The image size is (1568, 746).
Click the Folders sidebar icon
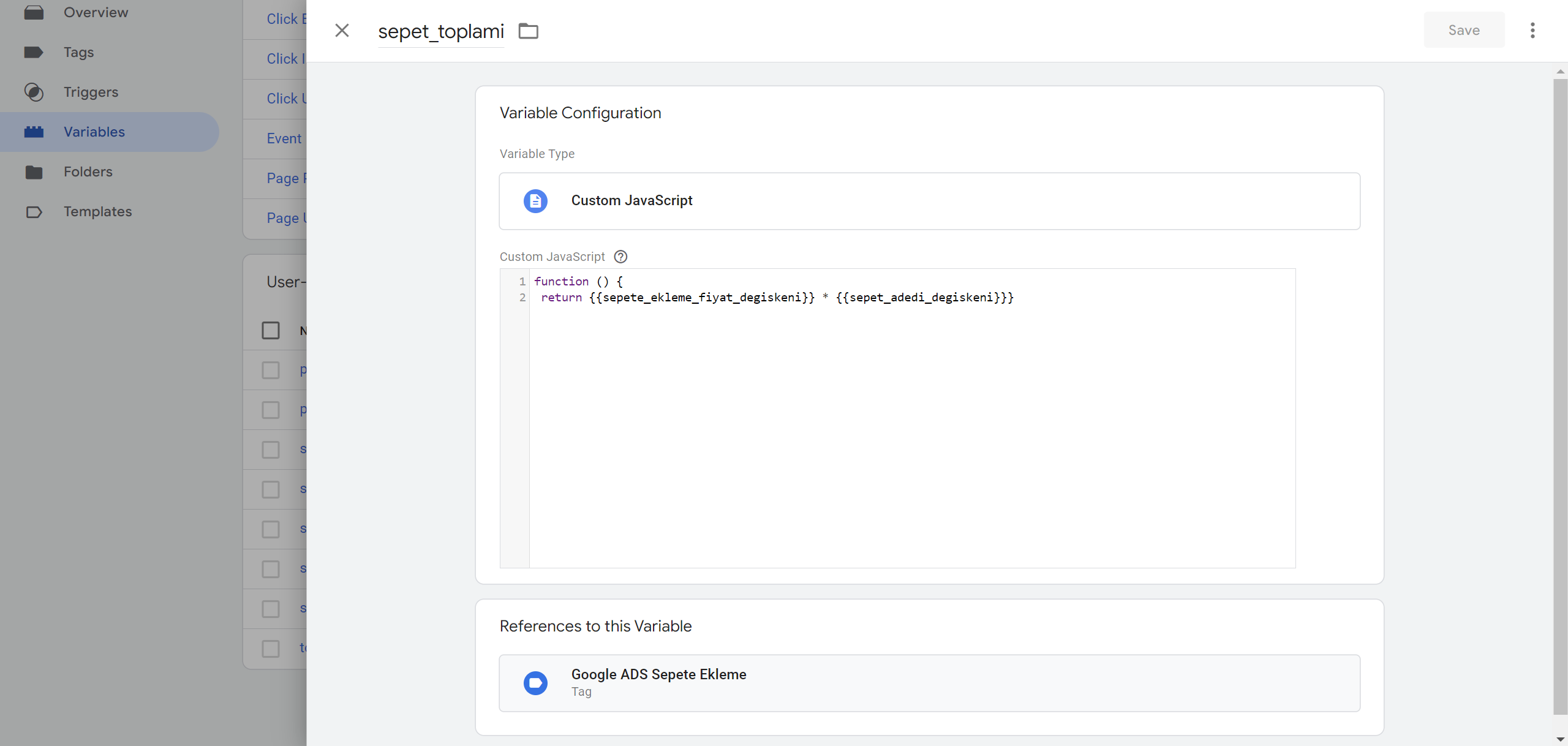[x=34, y=172]
